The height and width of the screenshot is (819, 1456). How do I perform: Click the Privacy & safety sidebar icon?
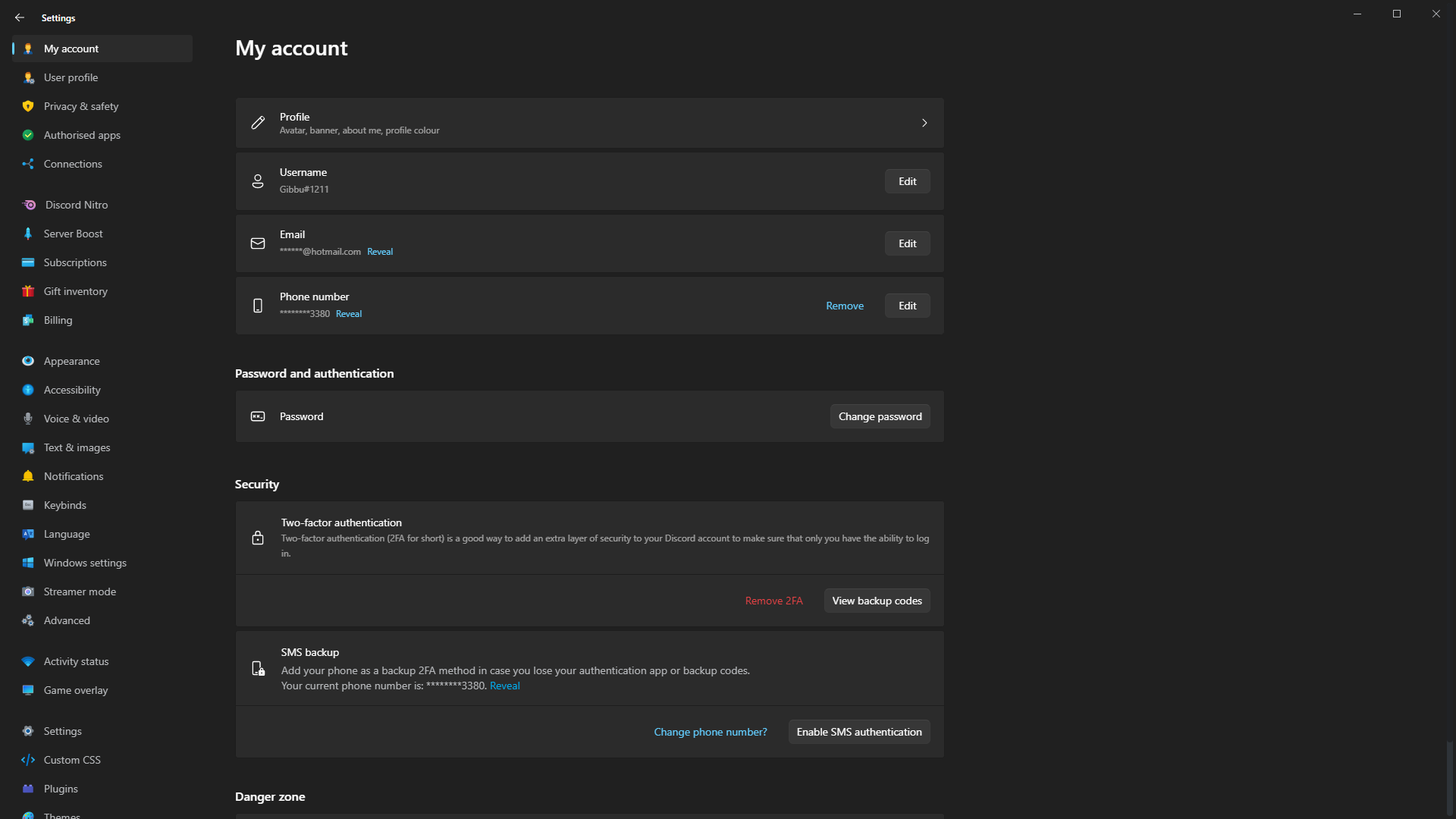coord(27,106)
